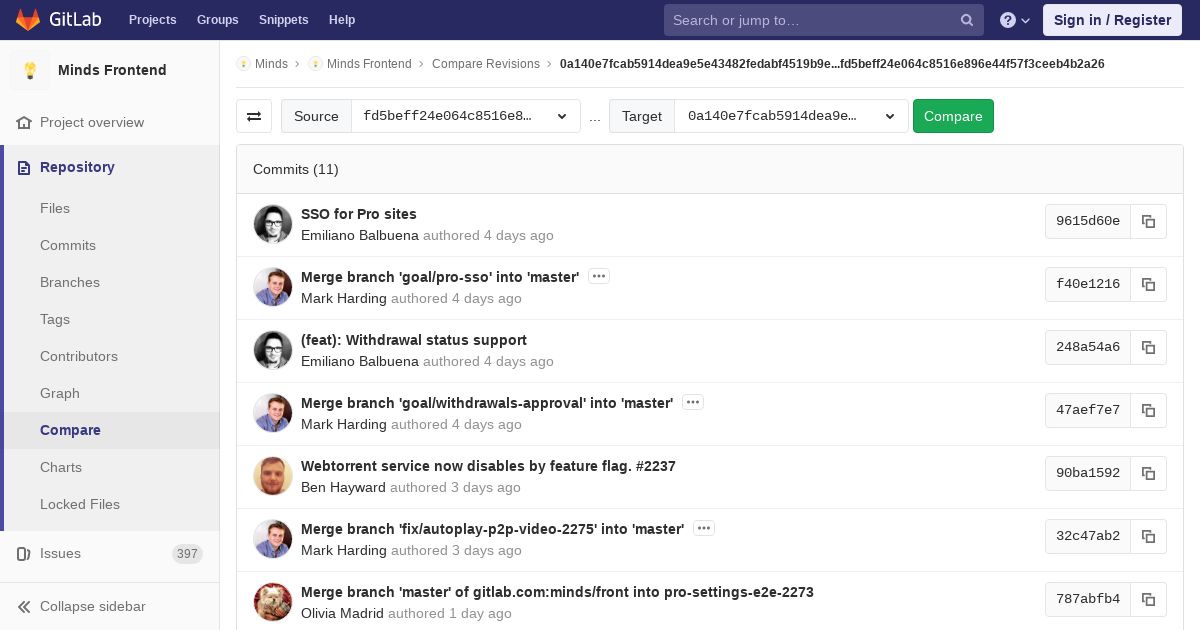The width and height of the screenshot is (1200, 630).
Task: Click commit hash 9615d60e
Action: [1088, 221]
